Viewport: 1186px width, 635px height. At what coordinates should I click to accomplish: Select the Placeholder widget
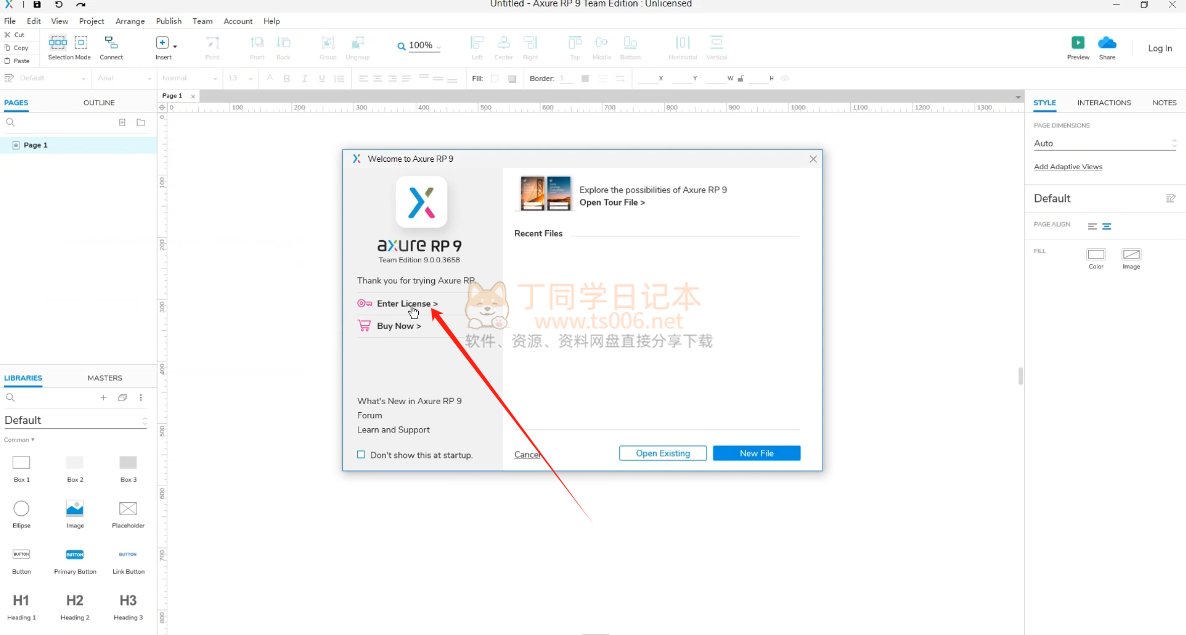pyautogui.click(x=128, y=514)
